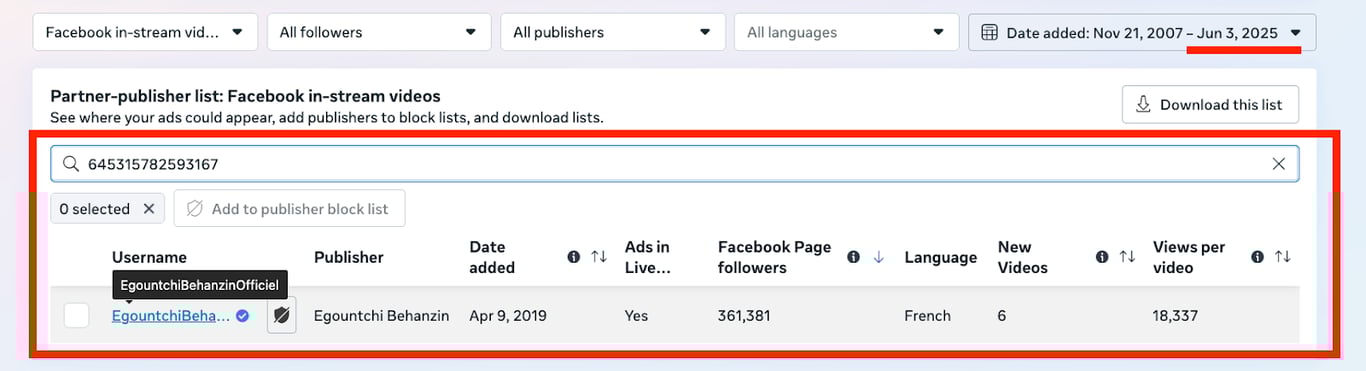
Task: Click Add to publisher block list
Action: (x=289, y=209)
